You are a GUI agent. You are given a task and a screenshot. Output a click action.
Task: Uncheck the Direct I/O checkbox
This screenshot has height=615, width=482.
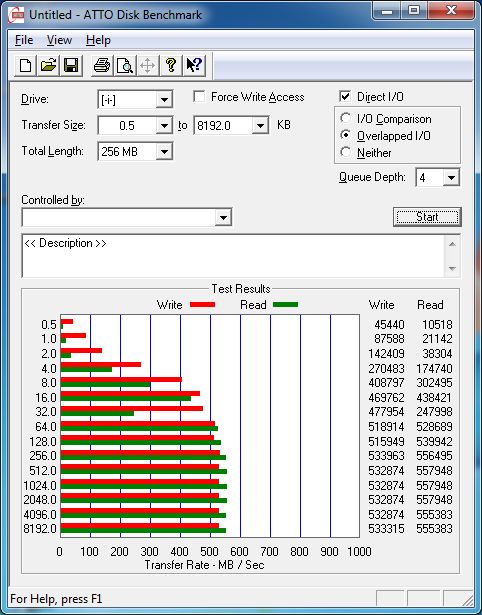pyautogui.click(x=345, y=96)
